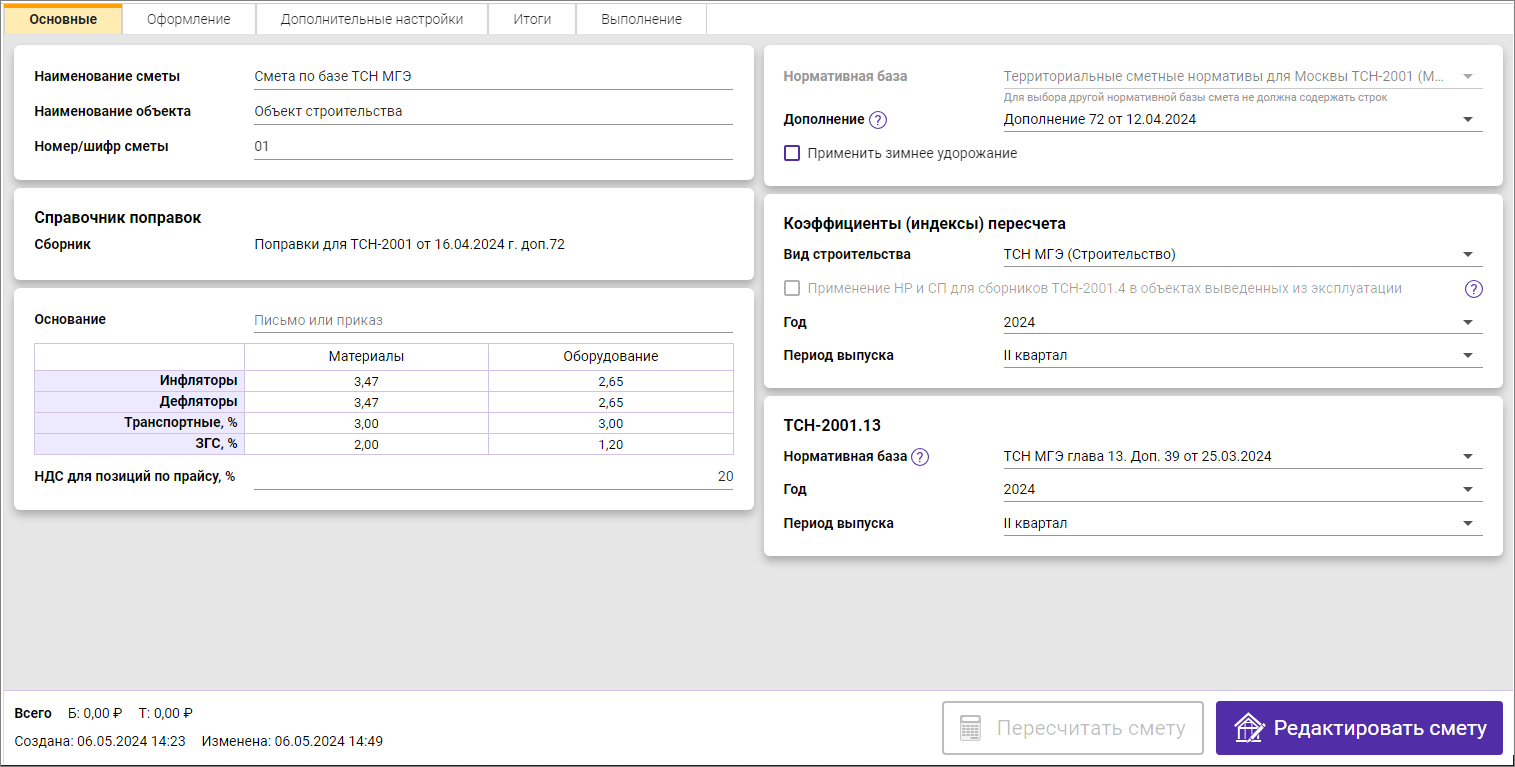Click the Изменена: 06.05.2024 14:49 text

click(x=292, y=742)
